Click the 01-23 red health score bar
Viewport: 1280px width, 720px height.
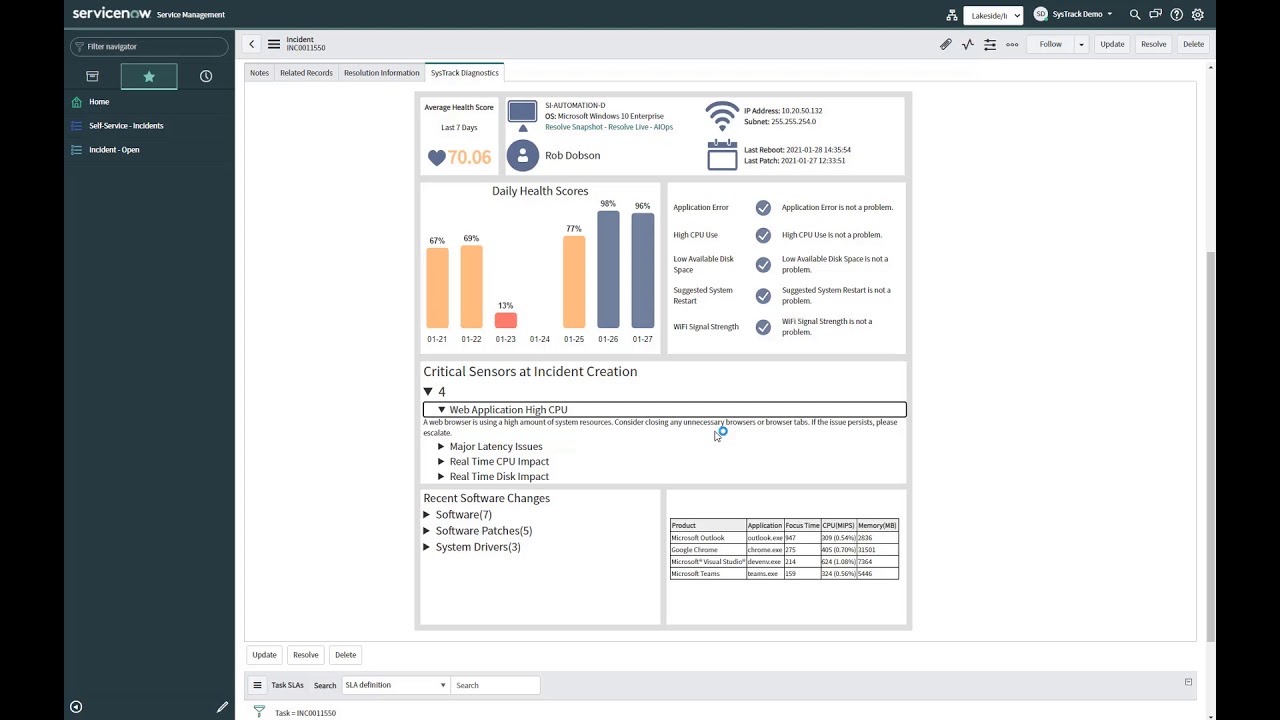pyautogui.click(x=506, y=320)
